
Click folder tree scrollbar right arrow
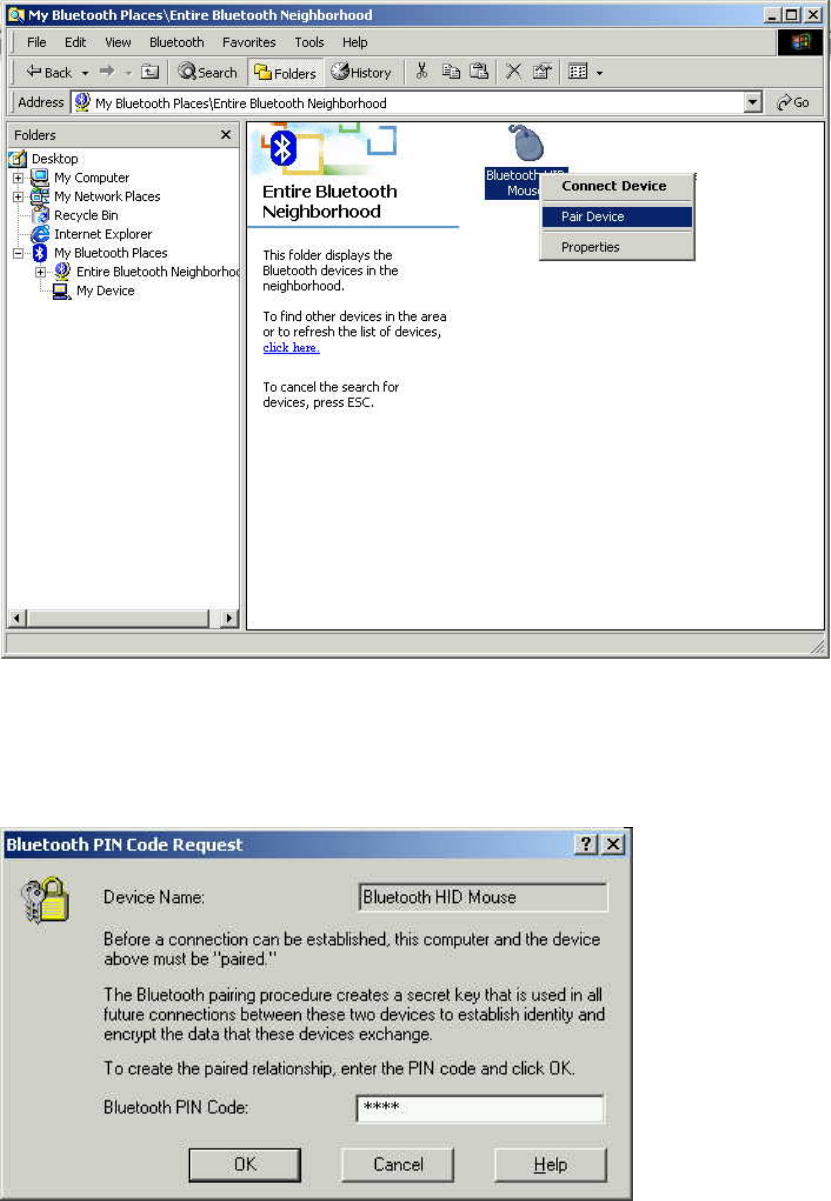(229, 618)
